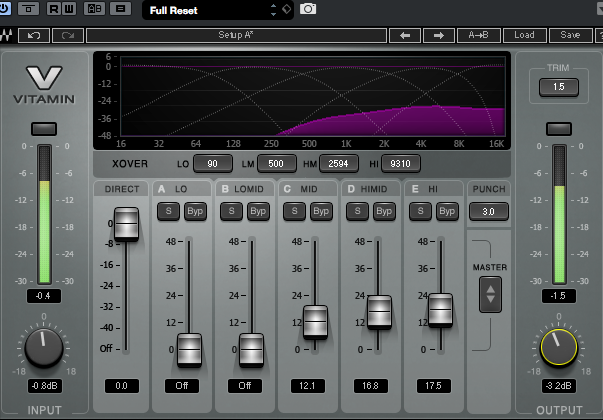The height and width of the screenshot is (420, 603).
Task: Click the undo arrow button
Action: [34, 35]
